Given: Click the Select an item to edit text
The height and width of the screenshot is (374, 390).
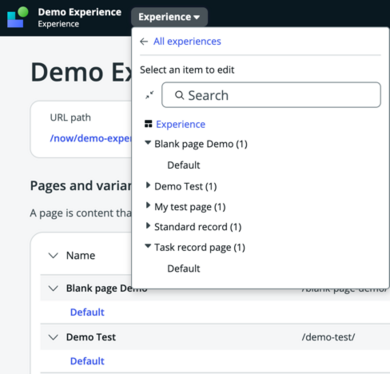Looking at the screenshot, I should [x=187, y=70].
